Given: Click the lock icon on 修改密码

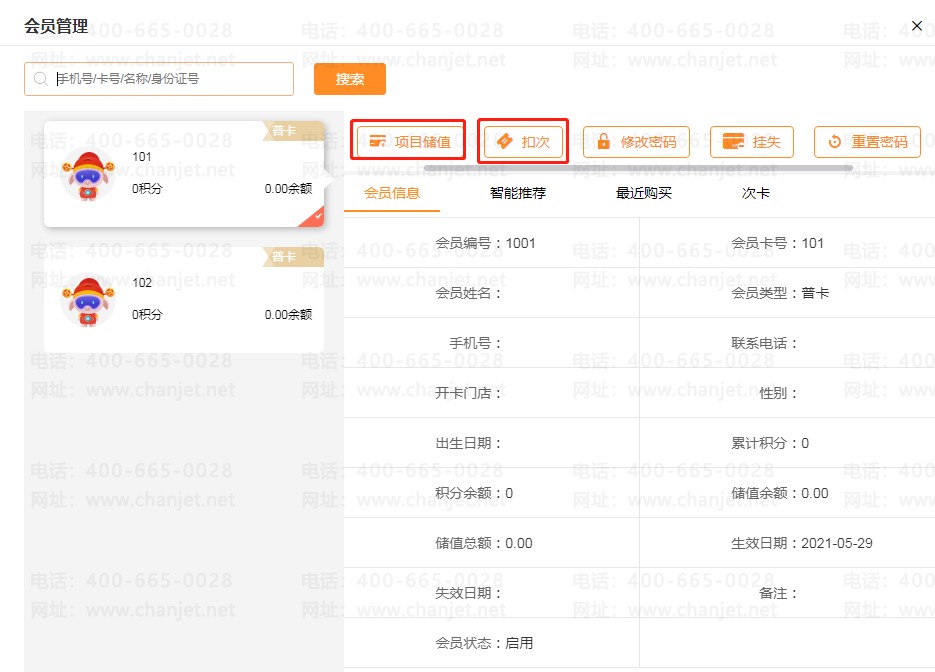Looking at the screenshot, I should tap(603, 141).
